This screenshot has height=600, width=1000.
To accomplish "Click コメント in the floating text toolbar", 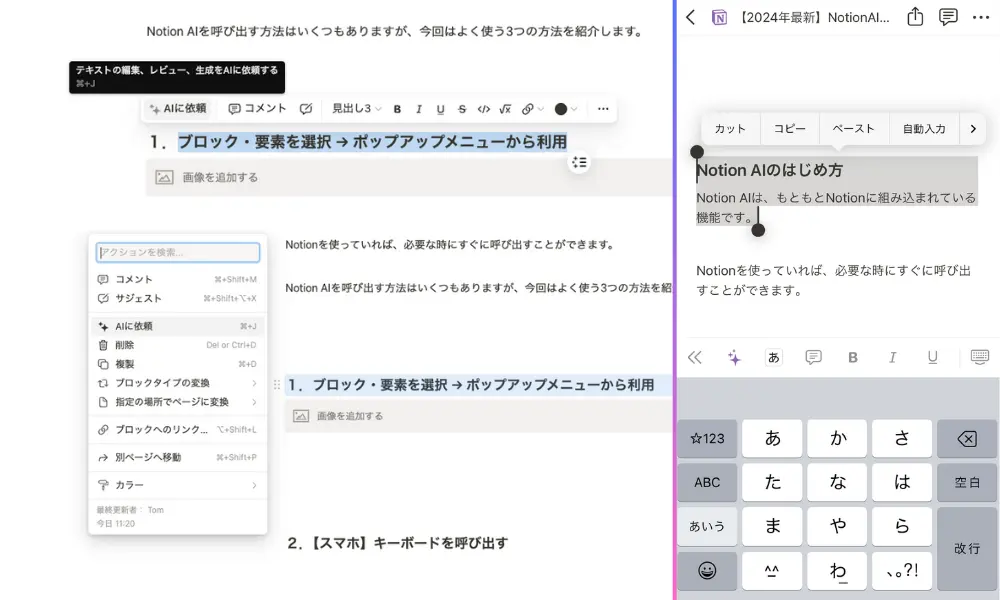I will click(258, 109).
